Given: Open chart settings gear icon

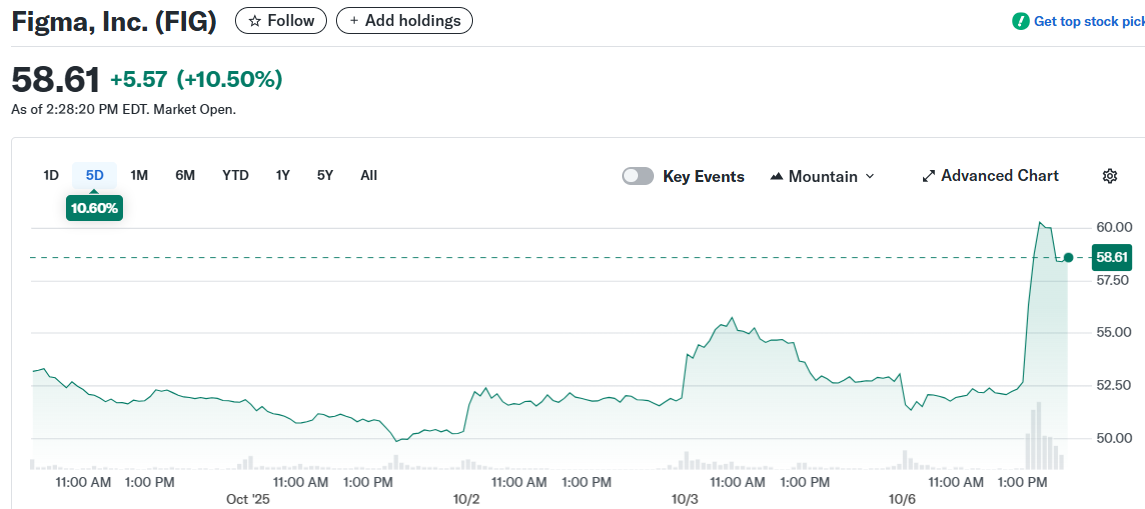Looking at the screenshot, I should coord(1109,176).
